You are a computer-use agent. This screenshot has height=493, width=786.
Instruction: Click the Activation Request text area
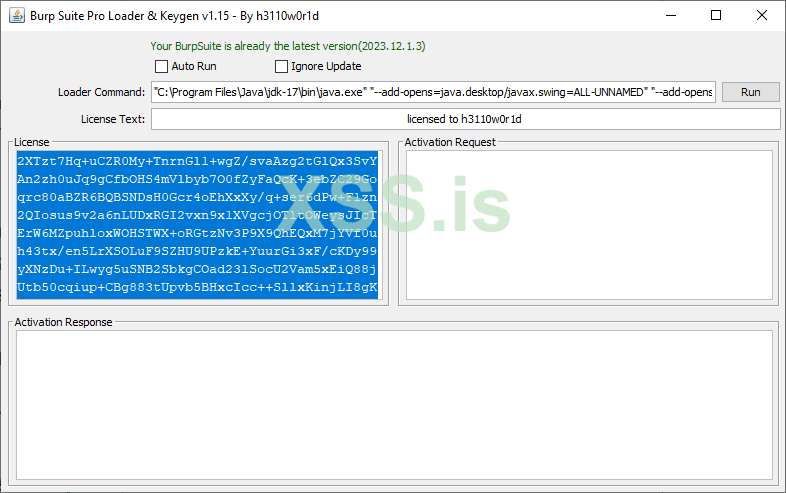(589, 225)
